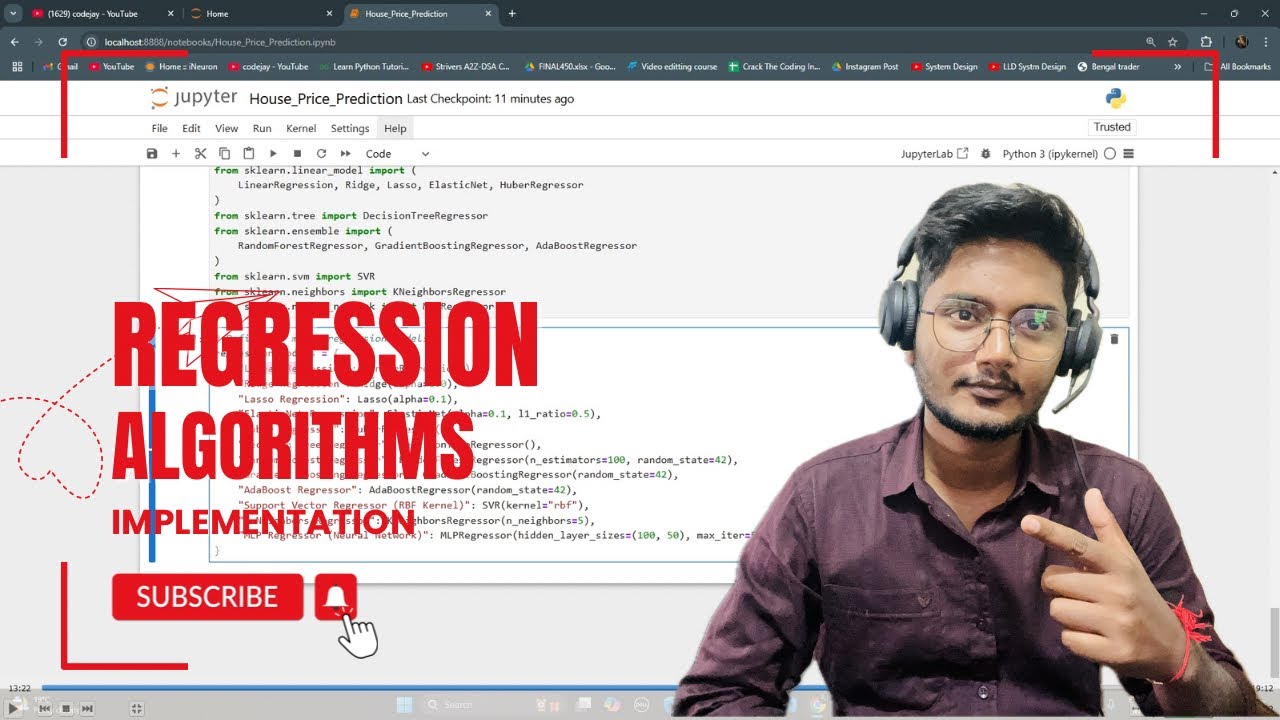The image size is (1280, 720).
Task: Click the Trusted button
Action: pyautogui.click(x=1112, y=127)
